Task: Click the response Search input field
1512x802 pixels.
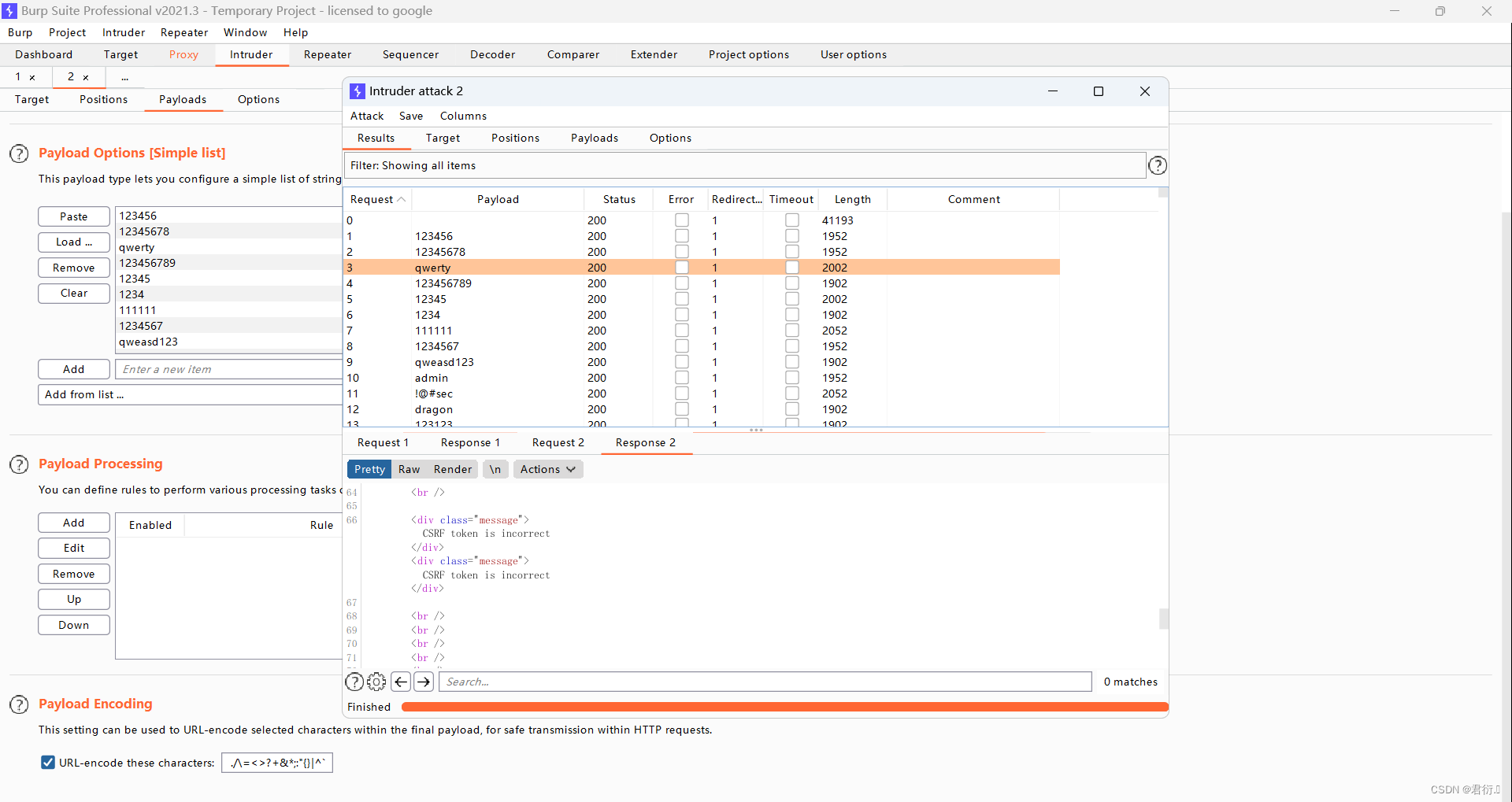Action: point(765,682)
